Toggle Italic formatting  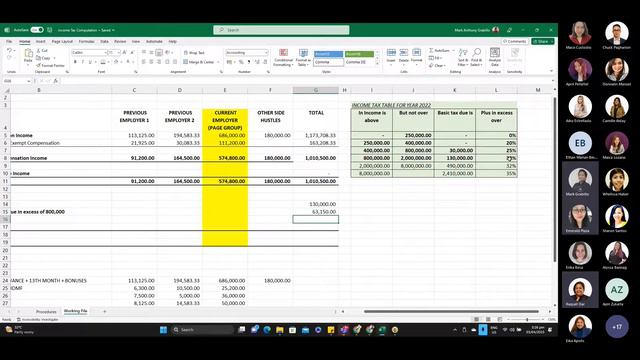[82, 62]
